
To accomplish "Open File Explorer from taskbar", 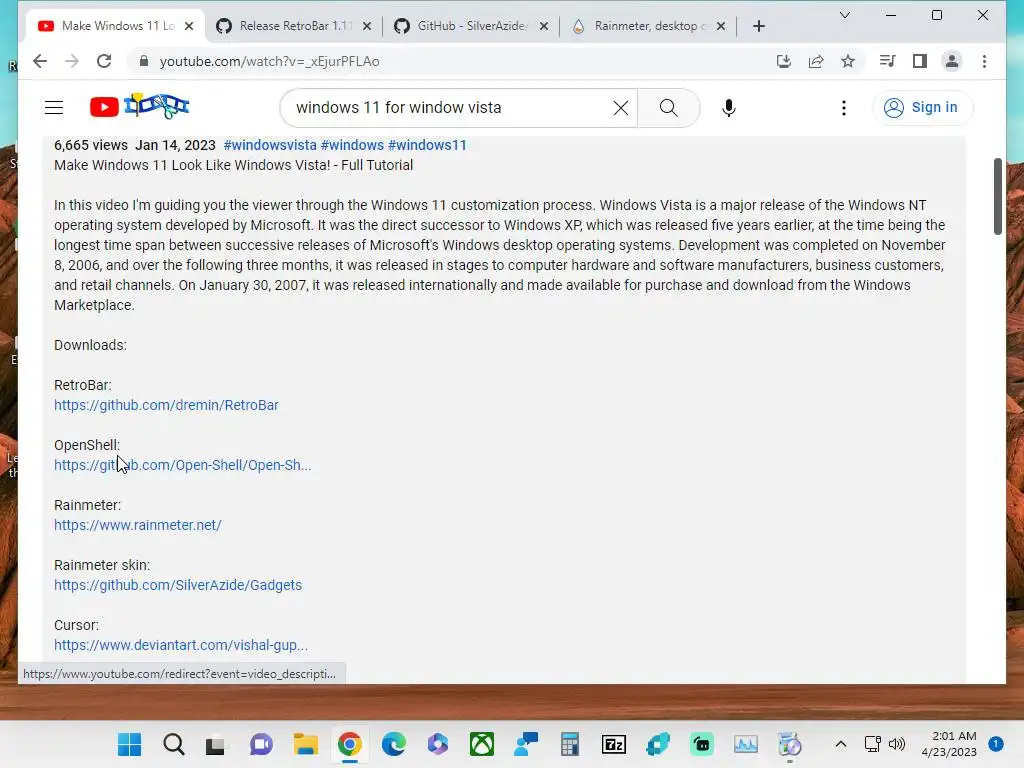I will (305, 744).
